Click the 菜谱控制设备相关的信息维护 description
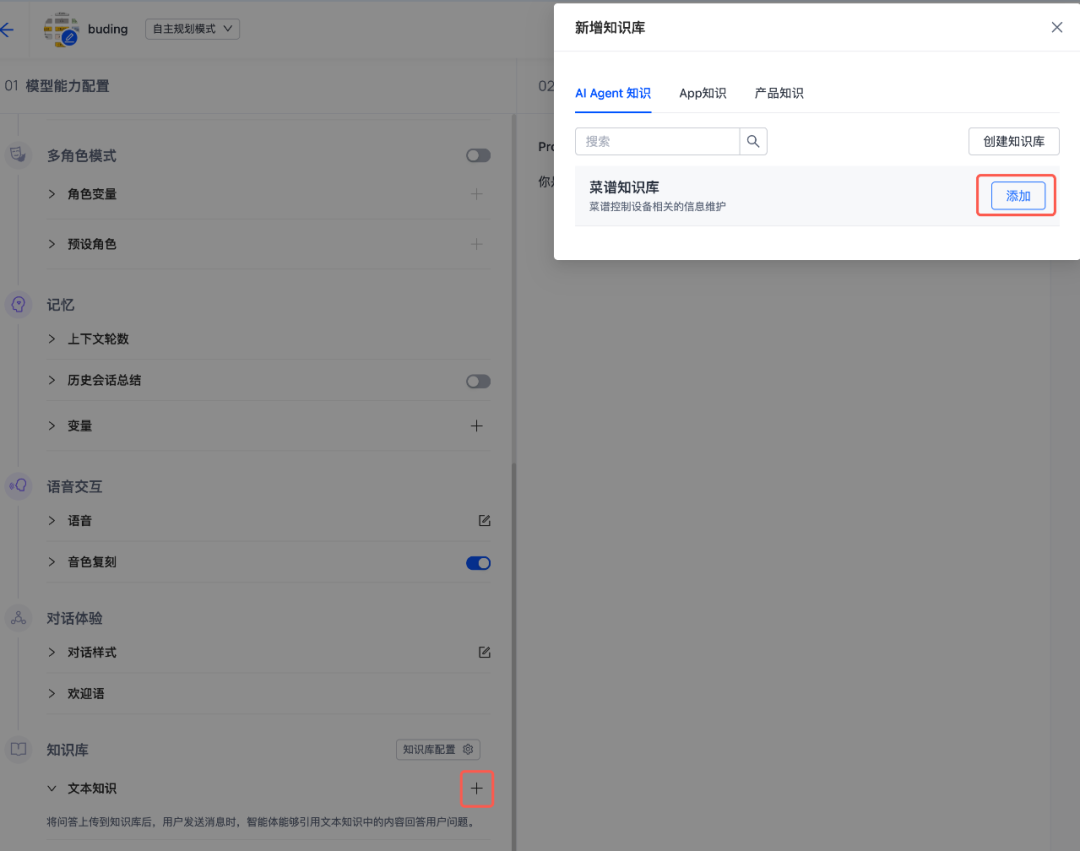Image resolution: width=1080 pixels, height=851 pixels. (x=657, y=207)
